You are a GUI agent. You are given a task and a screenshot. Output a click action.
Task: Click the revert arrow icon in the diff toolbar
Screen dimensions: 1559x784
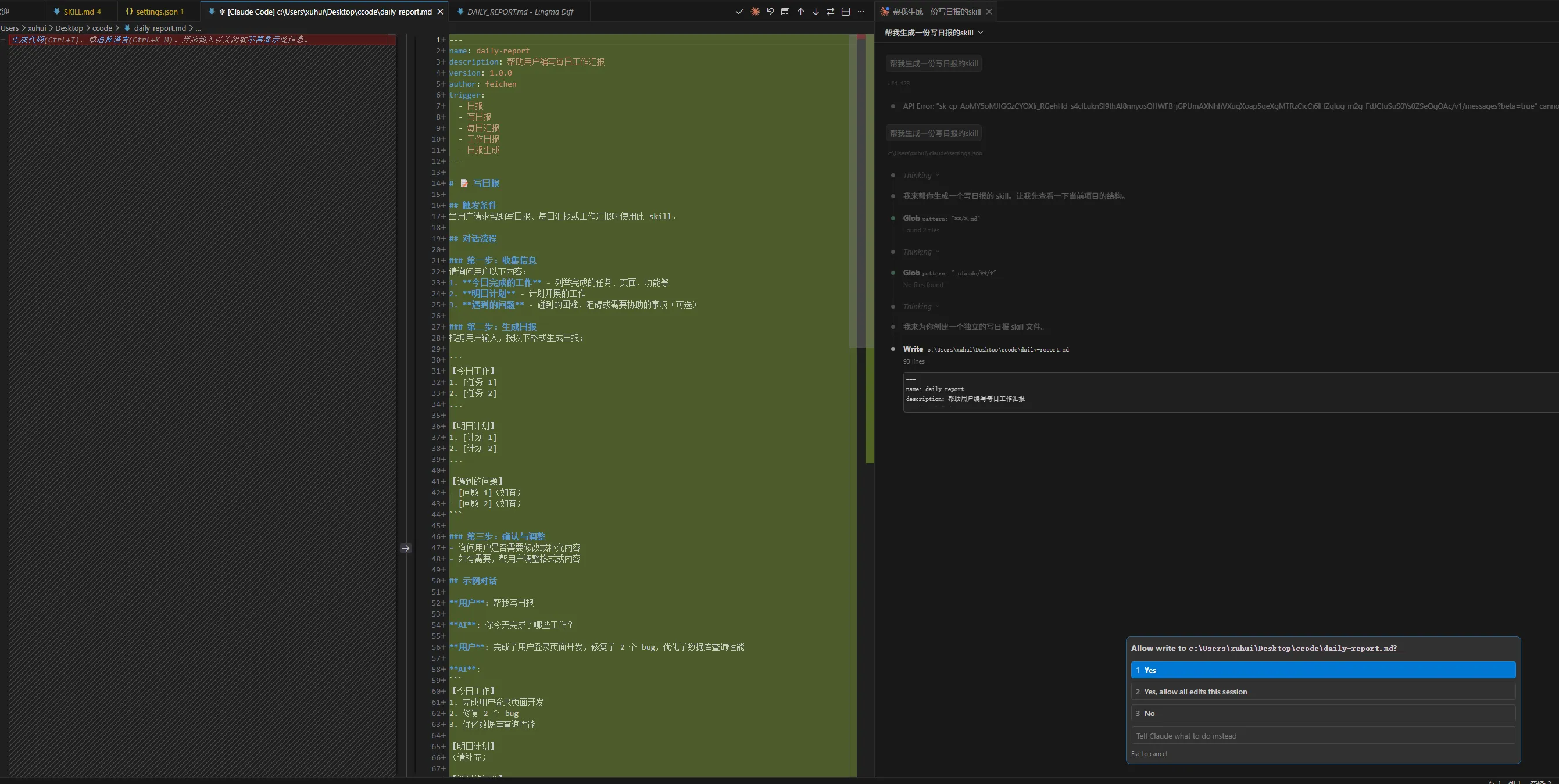[770, 12]
